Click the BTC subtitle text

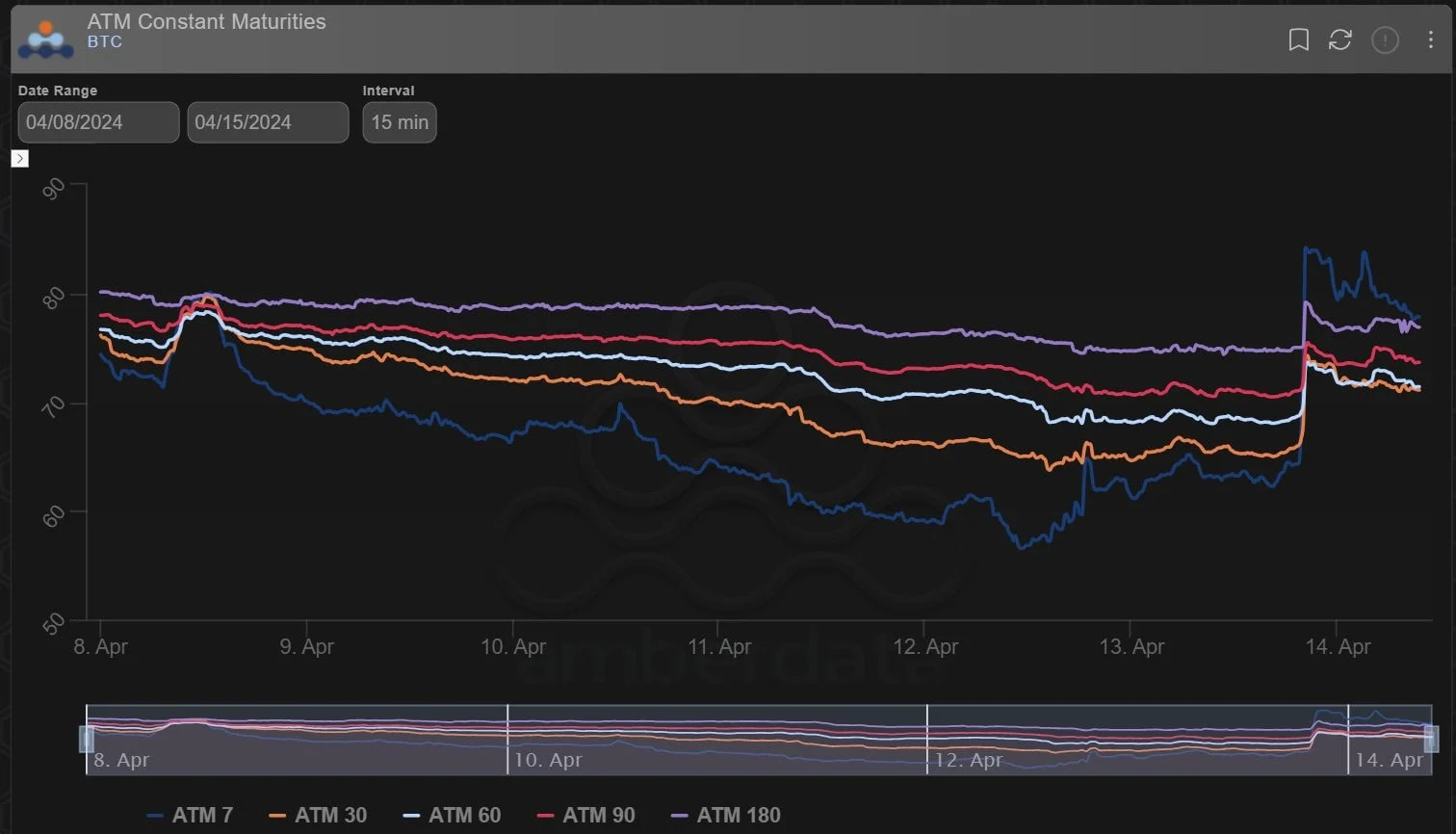tap(104, 42)
